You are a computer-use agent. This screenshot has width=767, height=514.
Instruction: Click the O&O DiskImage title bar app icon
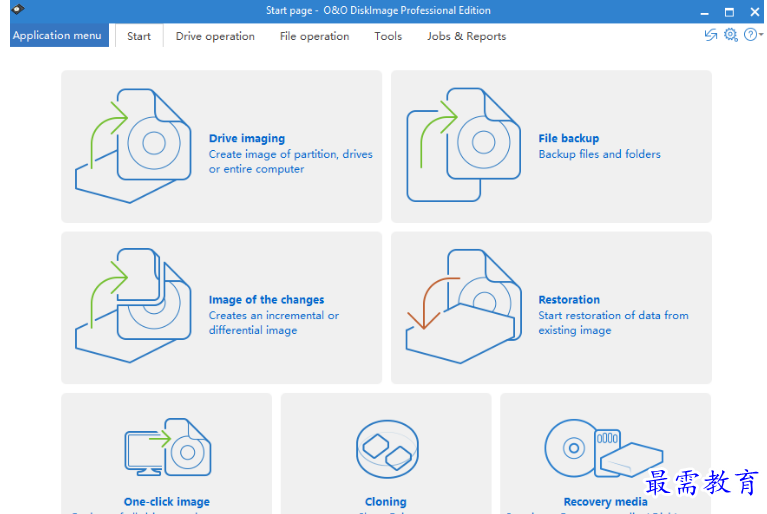(18, 9)
